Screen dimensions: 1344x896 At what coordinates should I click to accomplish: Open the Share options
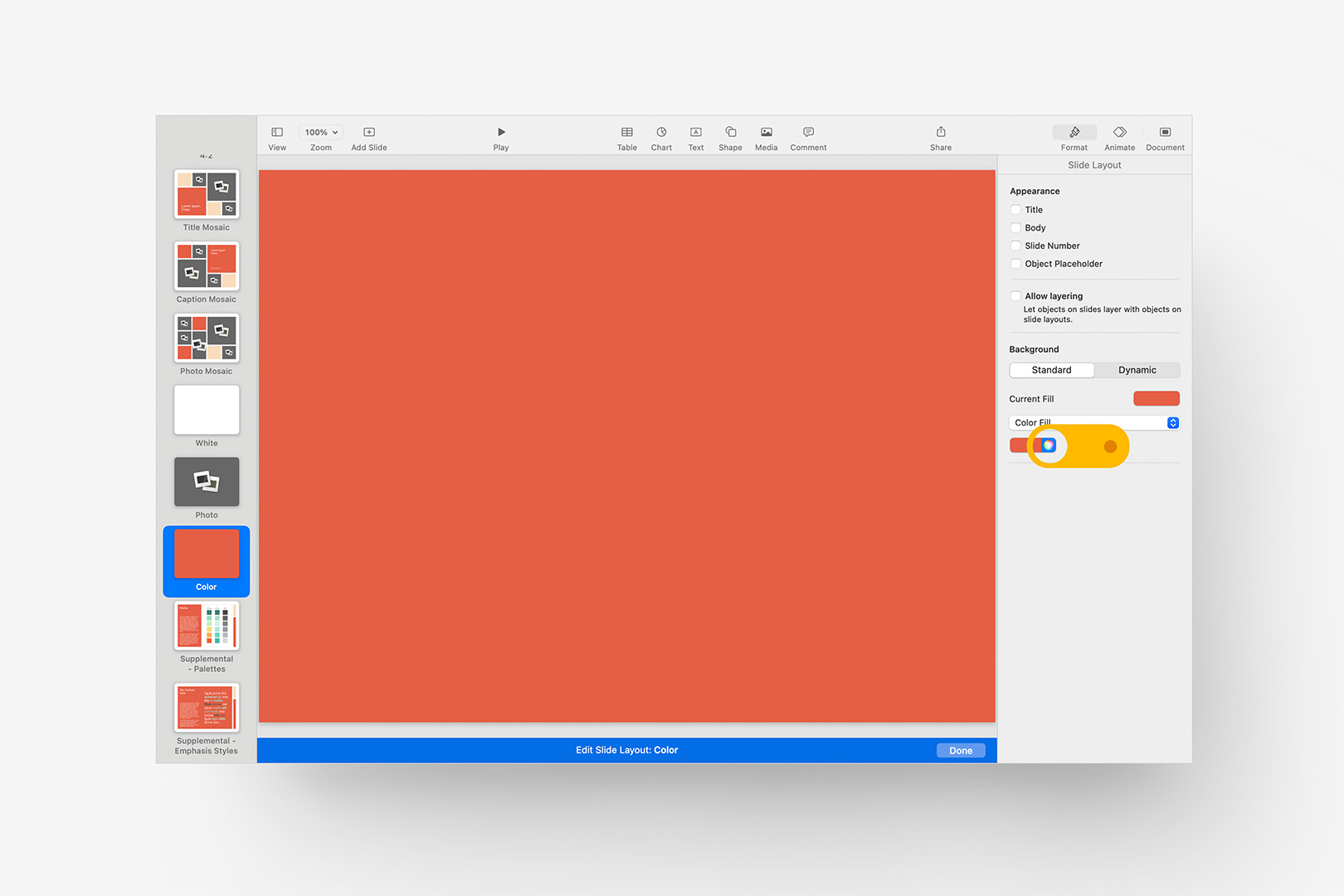pos(941,138)
